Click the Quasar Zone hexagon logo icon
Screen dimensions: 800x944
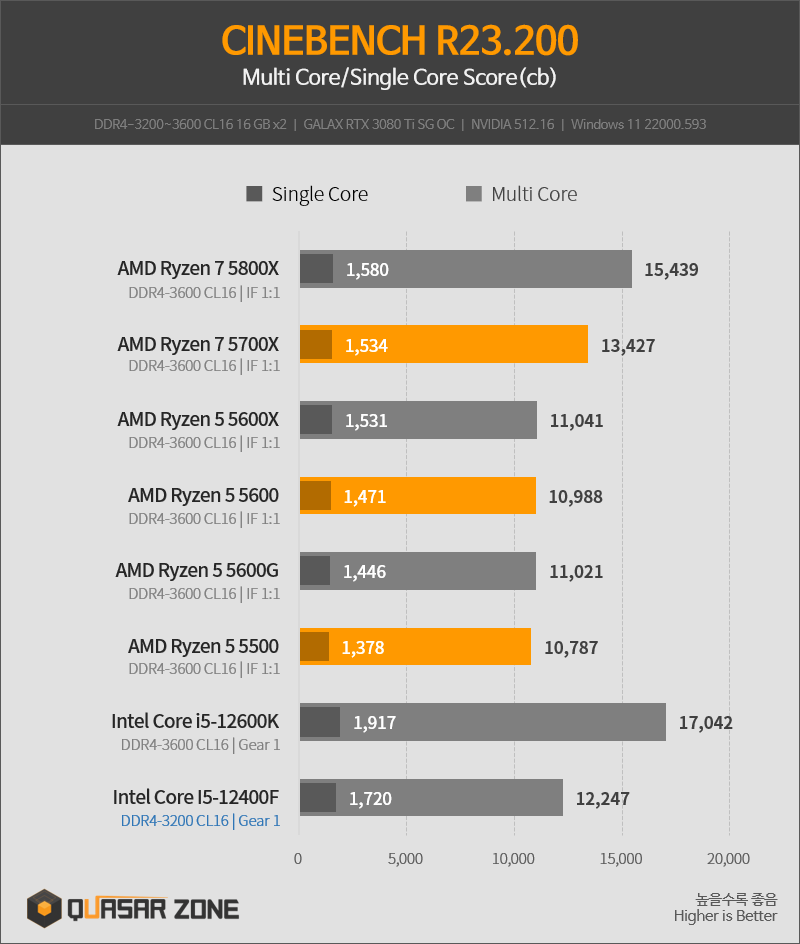click(x=44, y=908)
